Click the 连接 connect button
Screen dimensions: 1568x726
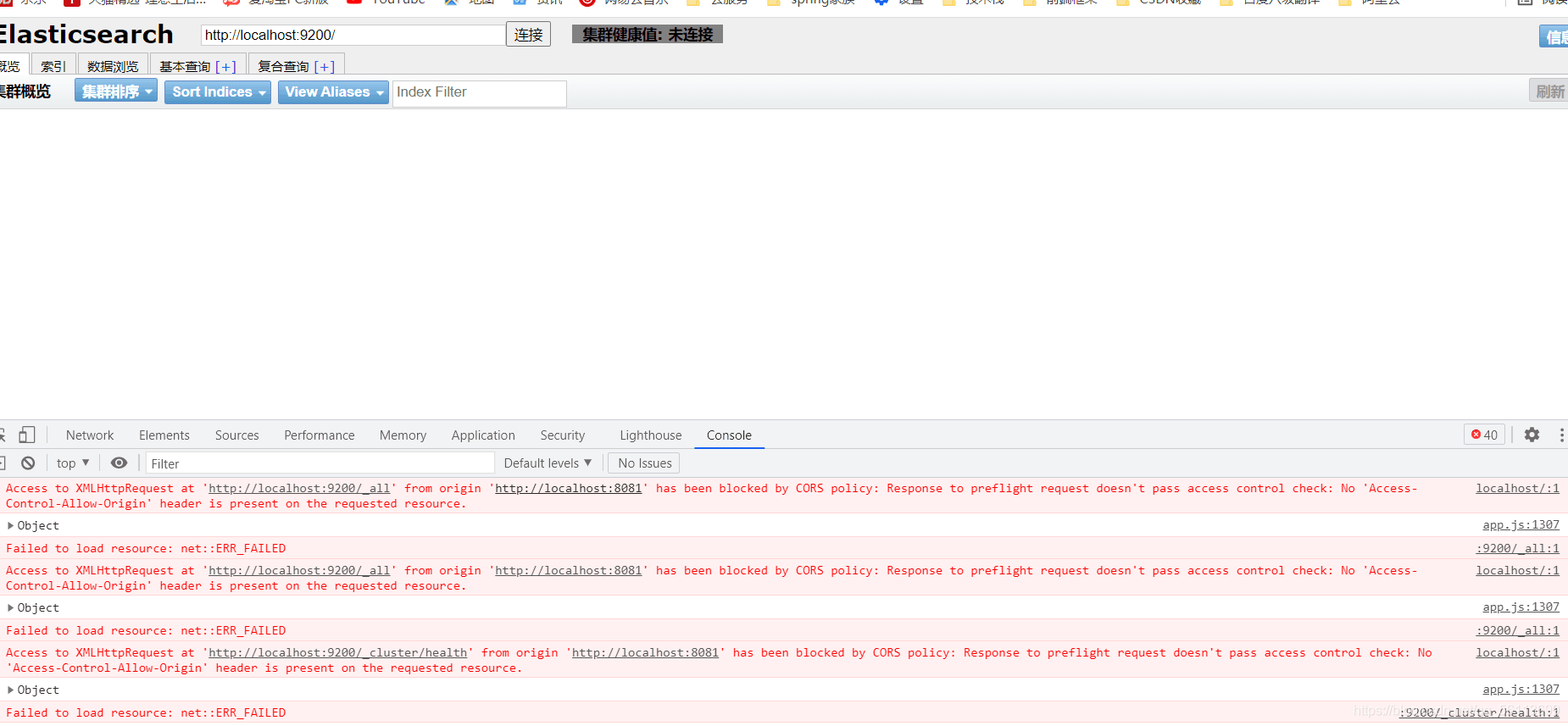[x=528, y=35]
